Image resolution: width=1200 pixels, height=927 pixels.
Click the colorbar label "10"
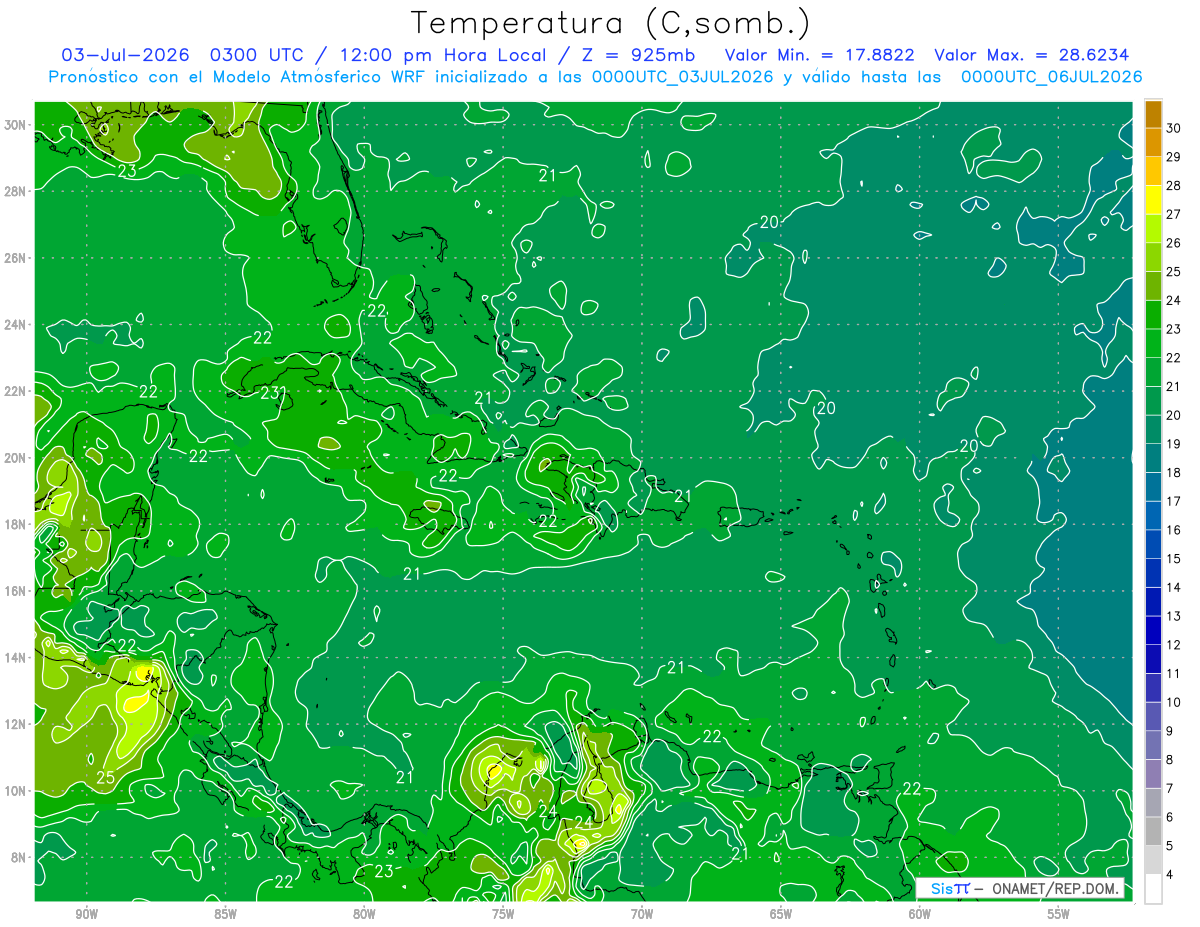tap(1173, 703)
